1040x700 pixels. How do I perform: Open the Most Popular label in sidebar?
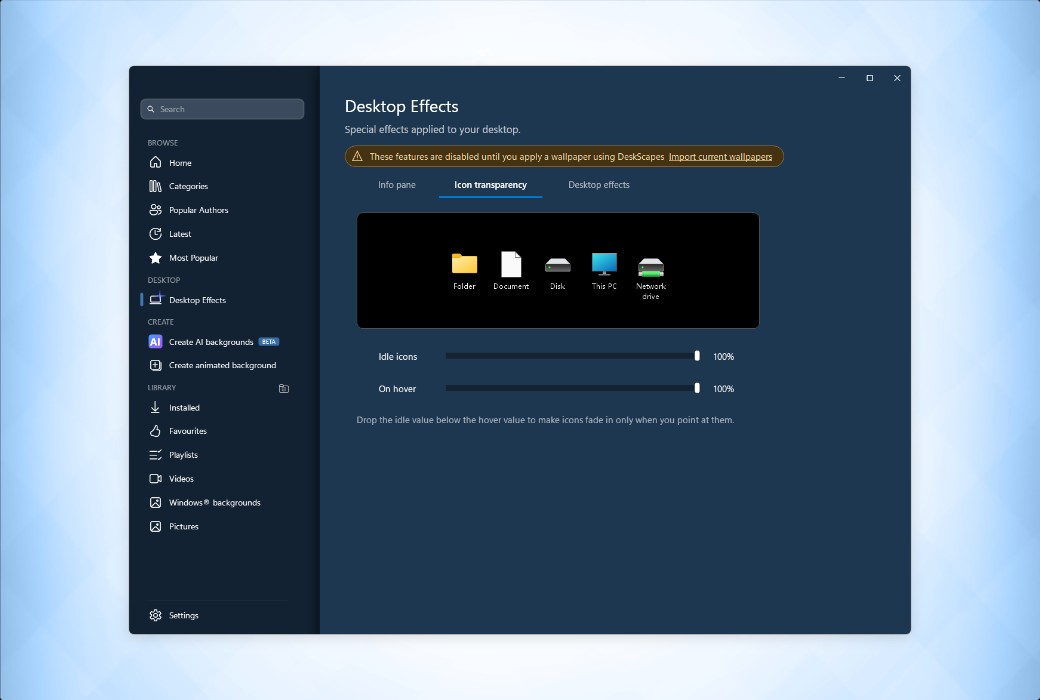193,258
